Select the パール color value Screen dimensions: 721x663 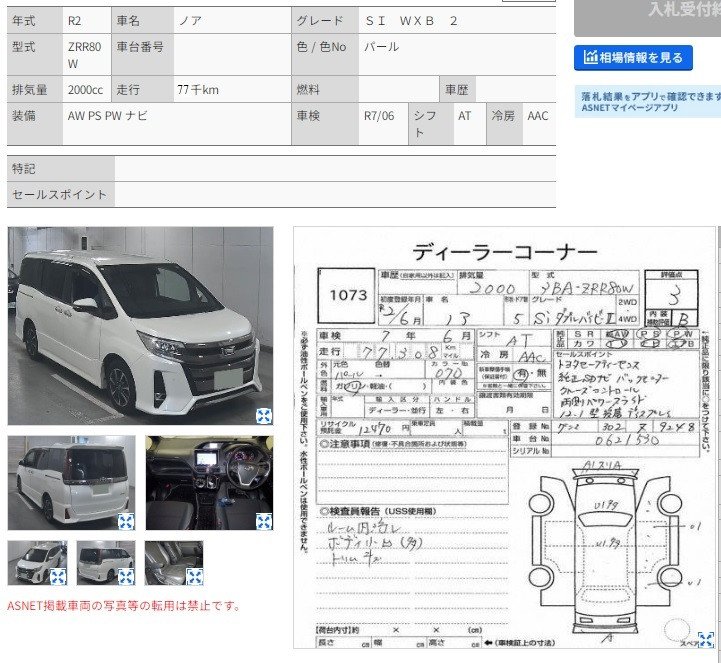(x=381, y=47)
